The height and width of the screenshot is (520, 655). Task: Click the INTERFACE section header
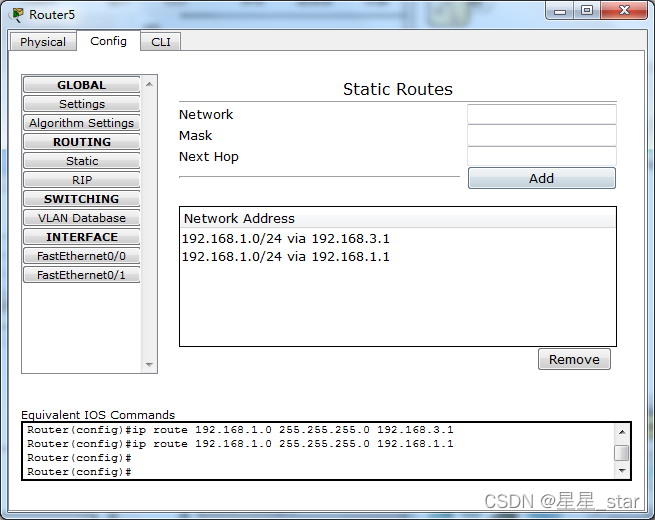pyautogui.click(x=81, y=237)
